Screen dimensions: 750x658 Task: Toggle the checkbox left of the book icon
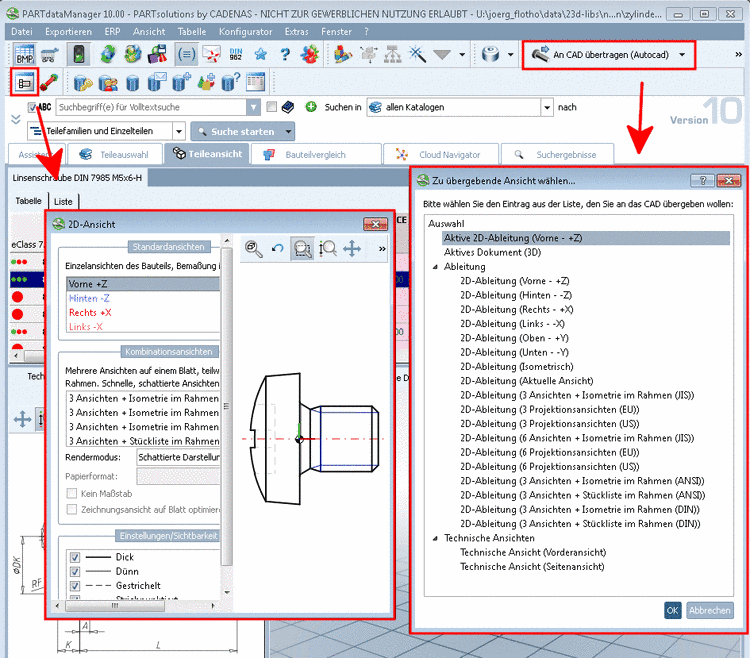pos(271,107)
